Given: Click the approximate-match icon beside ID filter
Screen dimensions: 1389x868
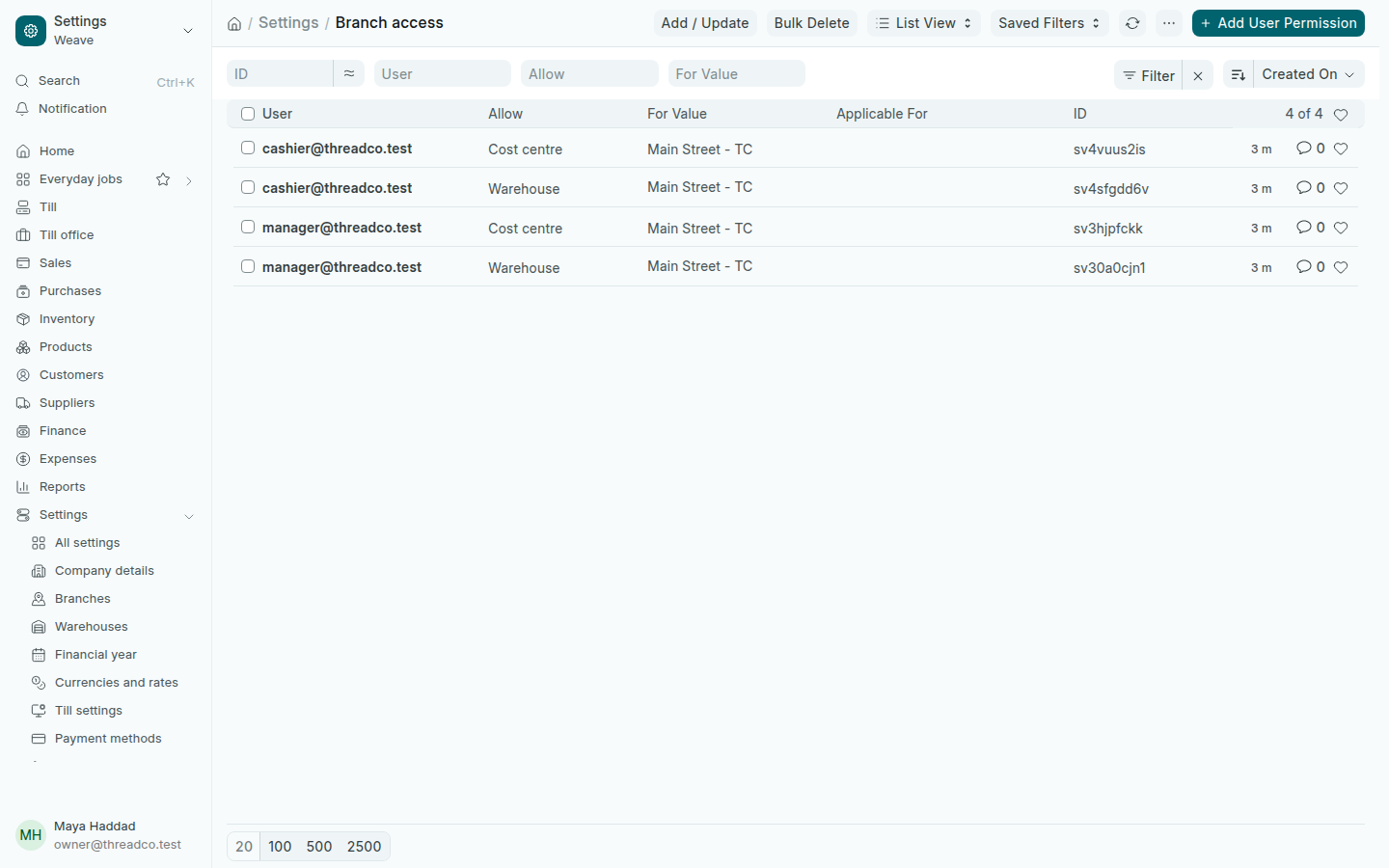Looking at the screenshot, I should (349, 73).
